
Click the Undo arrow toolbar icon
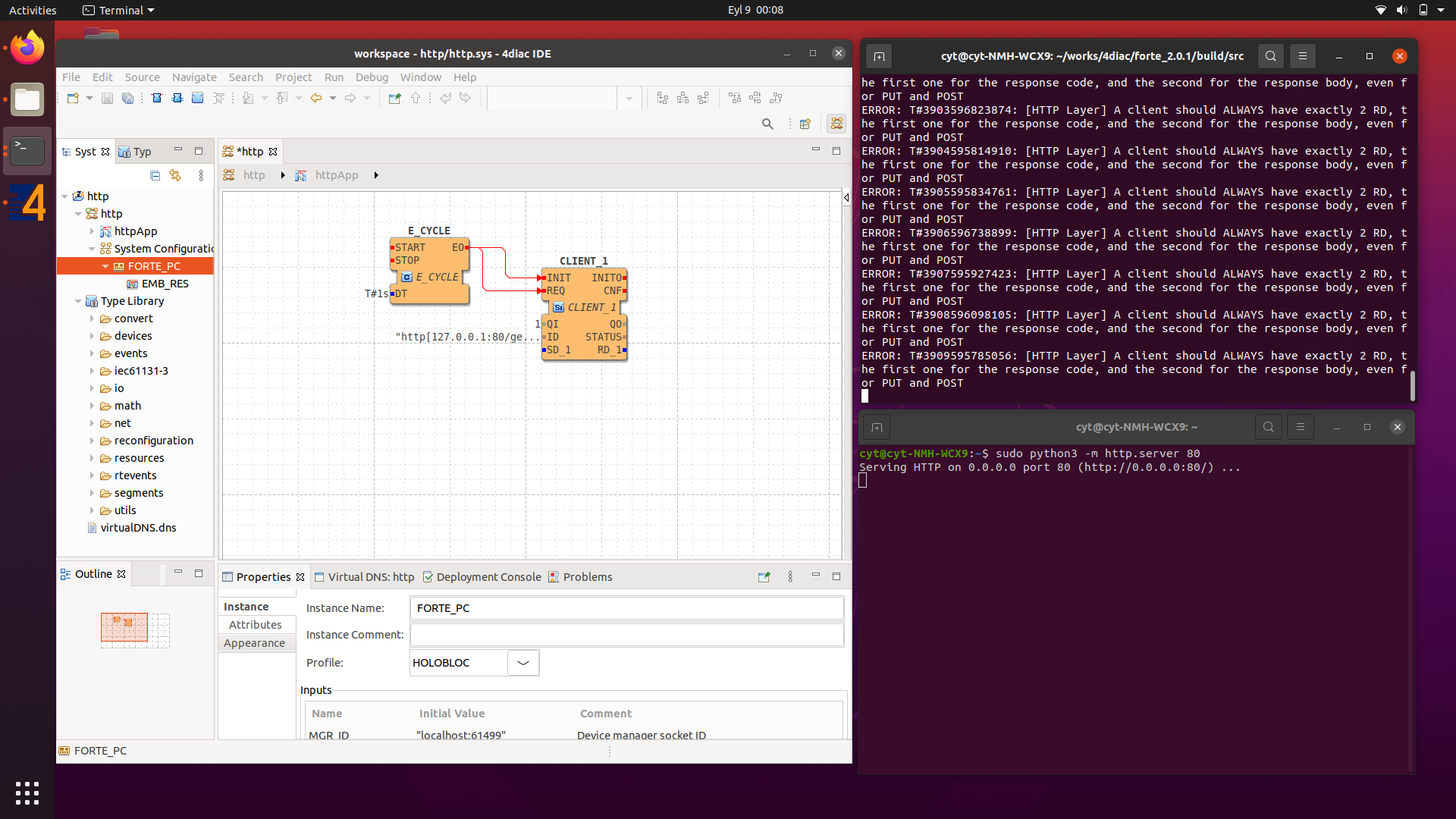click(x=446, y=98)
